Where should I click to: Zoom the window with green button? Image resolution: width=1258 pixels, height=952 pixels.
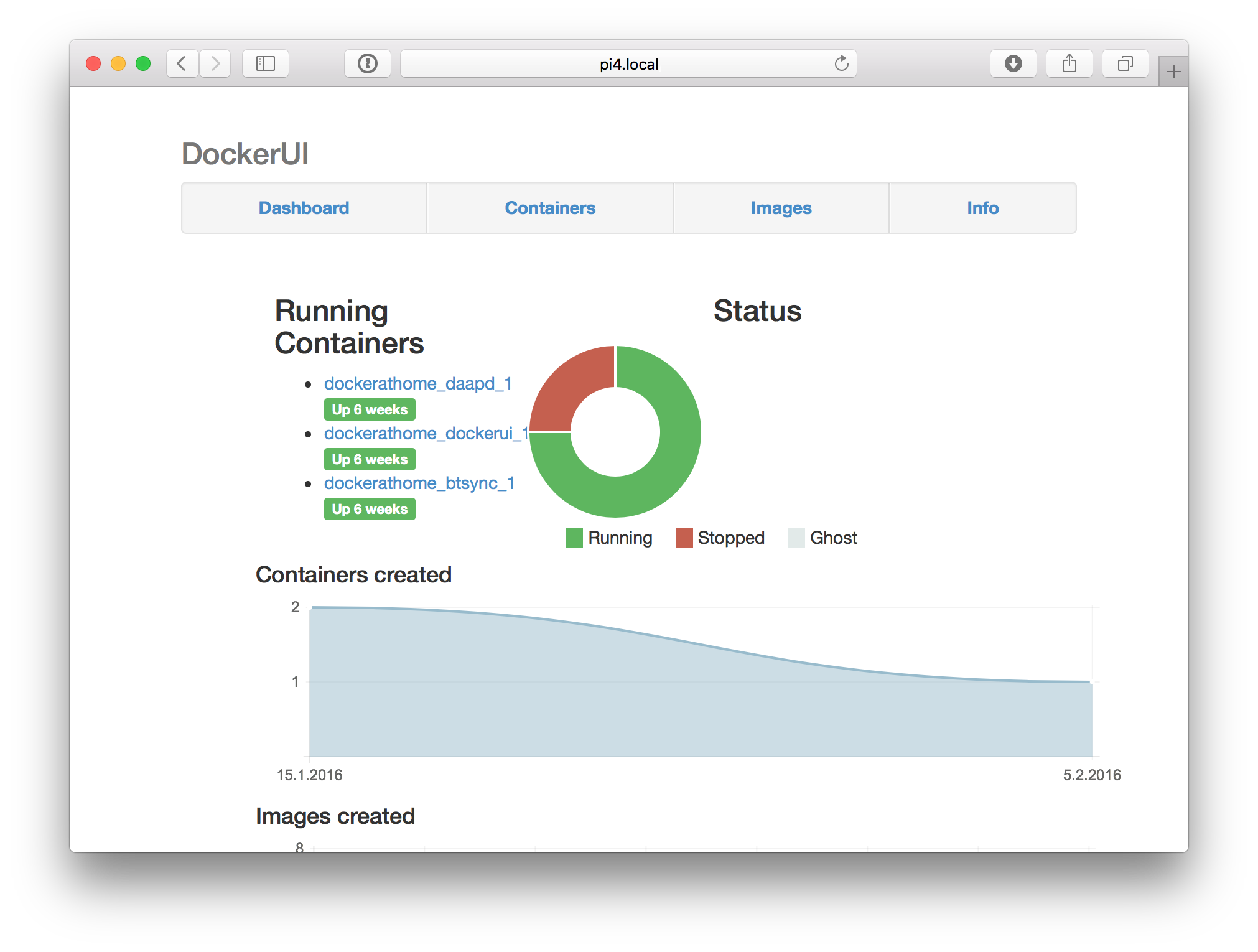(x=143, y=63)
